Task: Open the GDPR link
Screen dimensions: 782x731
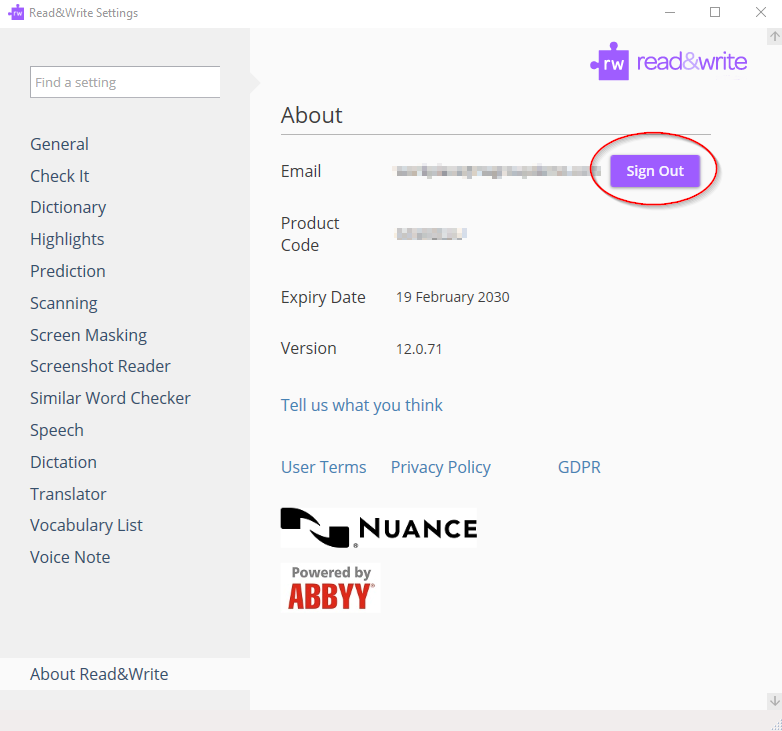Action: [579, 467]
